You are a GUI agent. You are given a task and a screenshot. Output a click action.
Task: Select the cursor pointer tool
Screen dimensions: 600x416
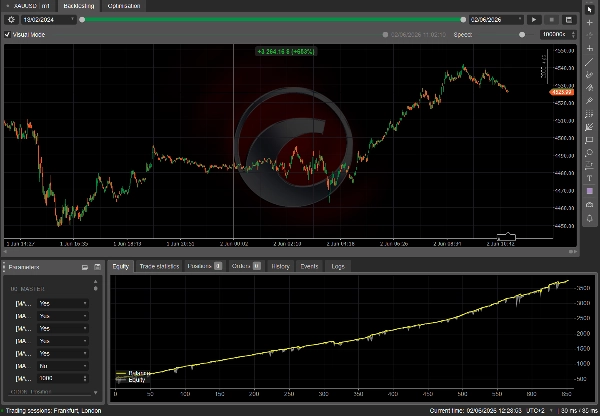pos(590,10)
